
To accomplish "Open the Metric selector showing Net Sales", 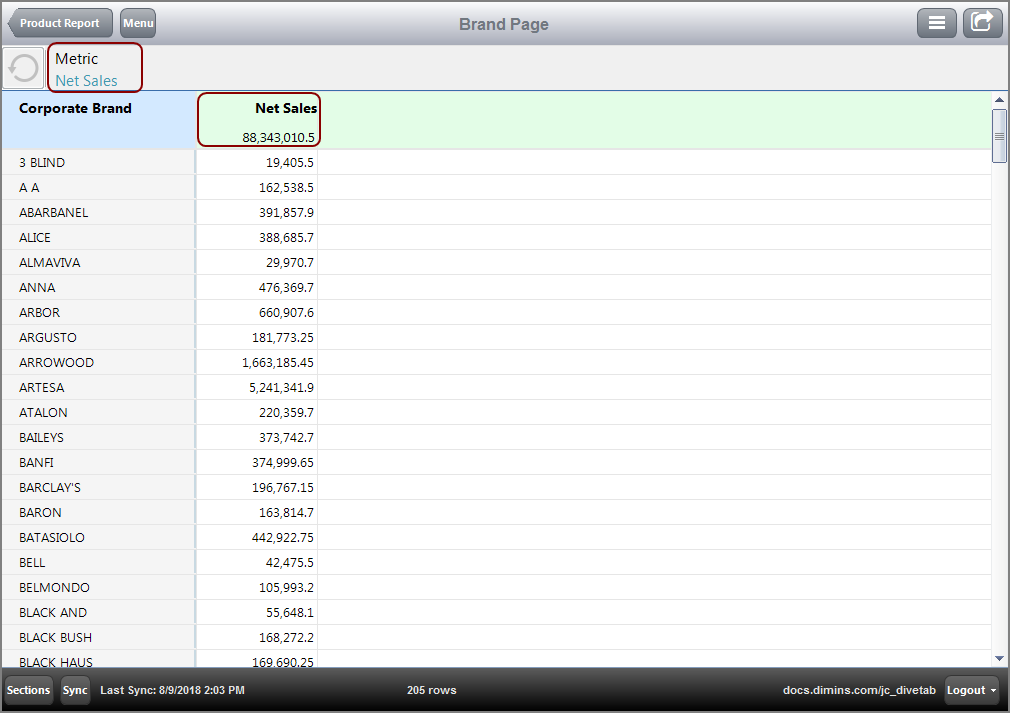I will point(94,68).
